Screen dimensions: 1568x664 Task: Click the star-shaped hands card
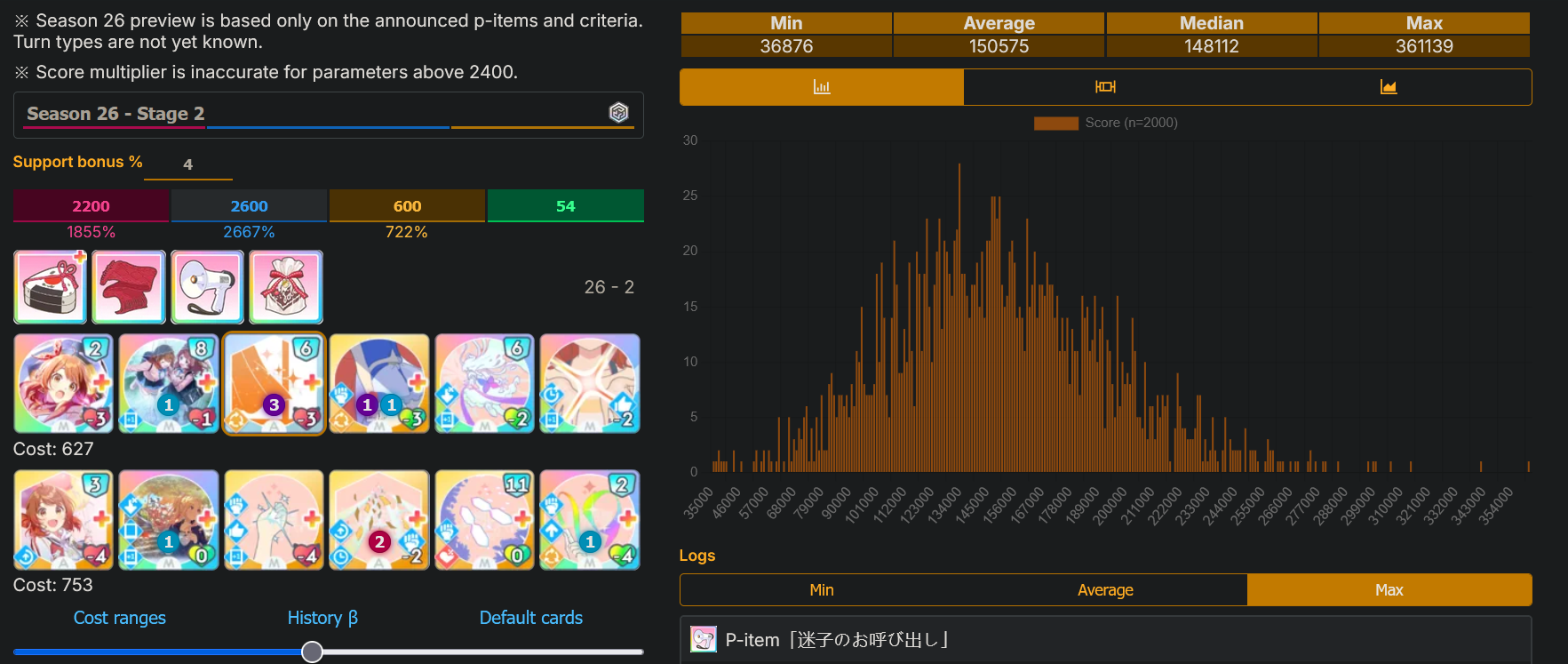(590, 384)
